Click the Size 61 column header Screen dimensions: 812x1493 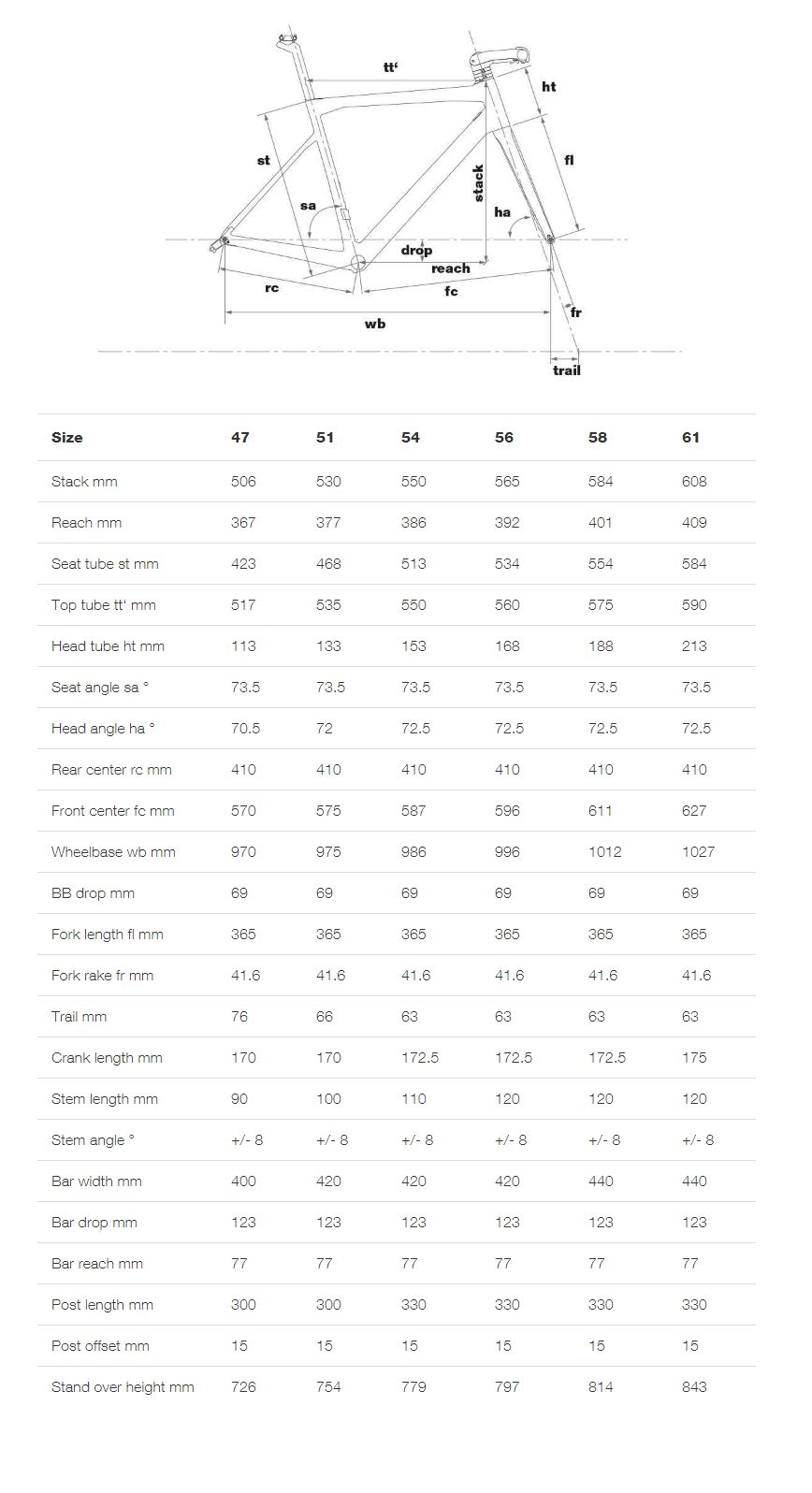tap(690, 437)
